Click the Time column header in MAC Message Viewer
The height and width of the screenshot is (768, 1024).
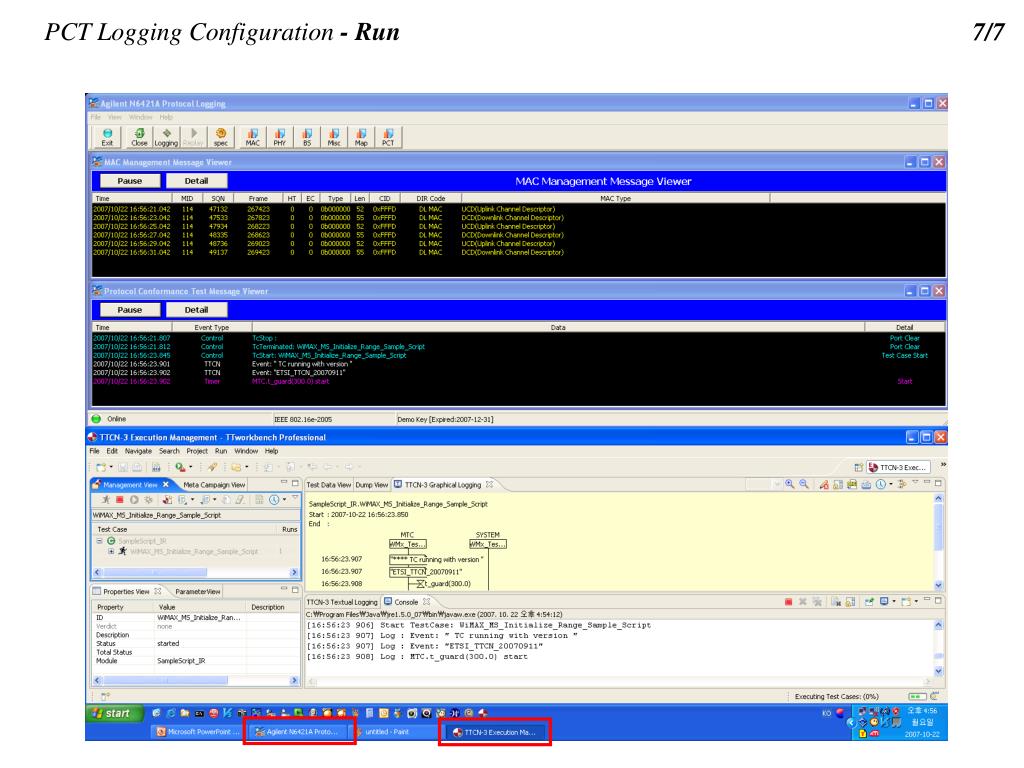[x=133, y=198]
